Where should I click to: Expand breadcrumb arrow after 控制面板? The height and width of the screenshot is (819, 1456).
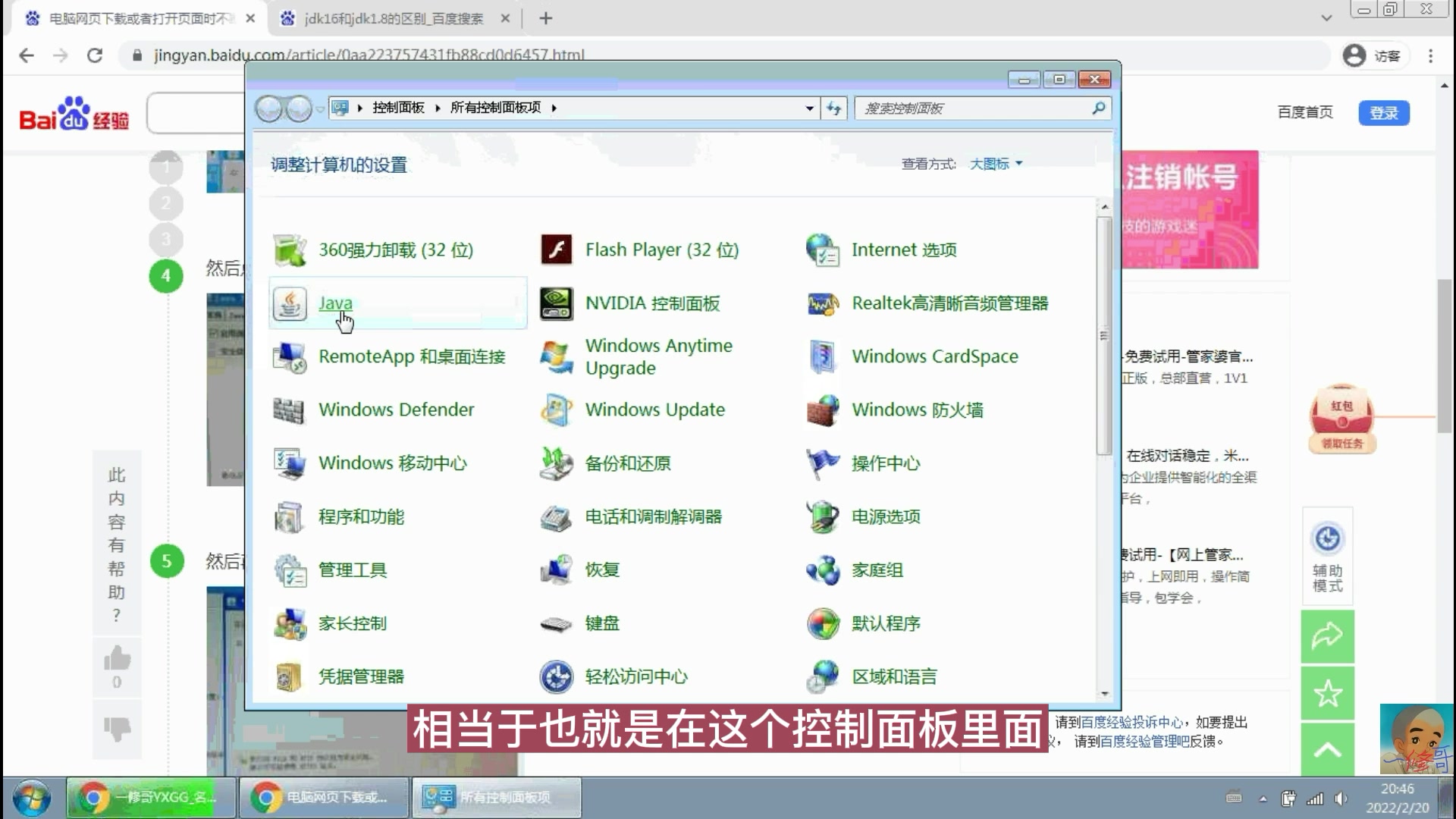pos(438,108)
